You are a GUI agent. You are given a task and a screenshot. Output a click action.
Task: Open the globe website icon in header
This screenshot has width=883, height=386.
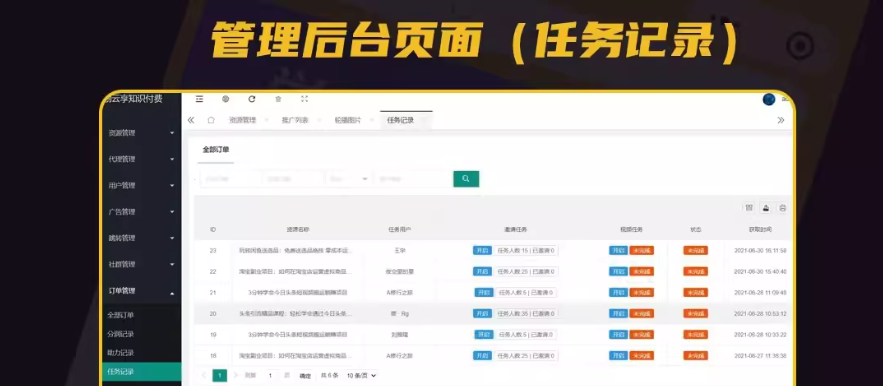(x=226, y=99)
